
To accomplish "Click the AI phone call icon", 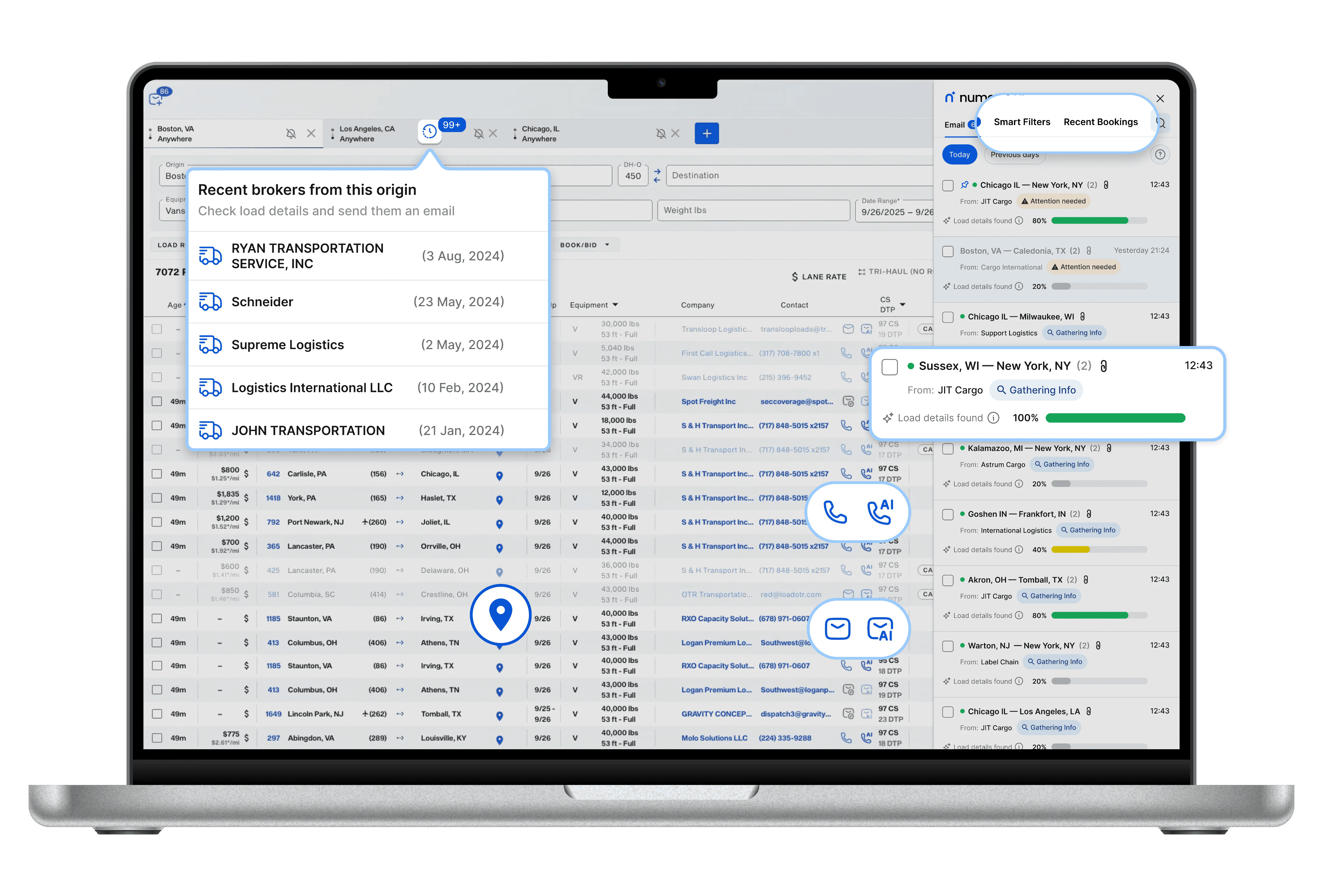I will [880, 512].
